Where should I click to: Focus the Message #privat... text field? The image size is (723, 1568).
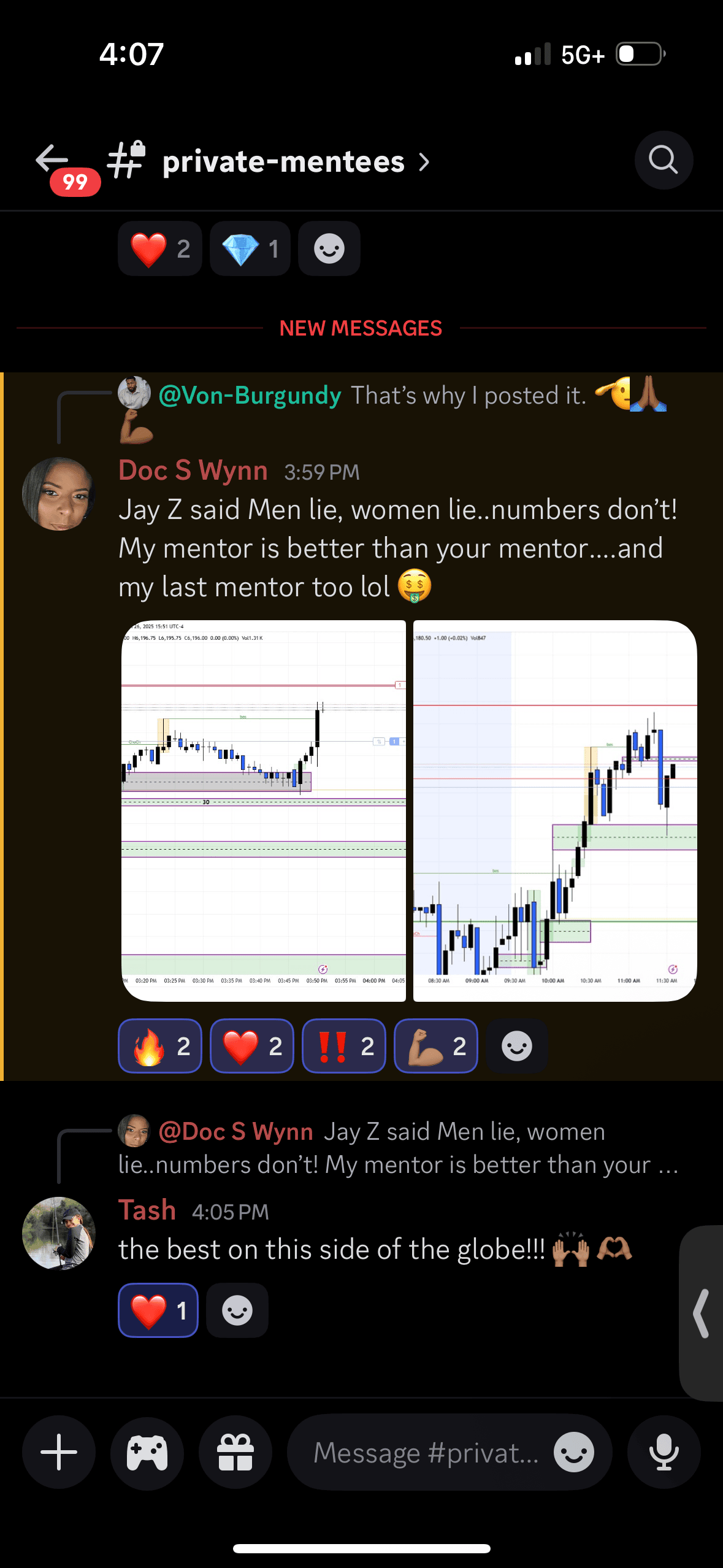click(426, 1452)
